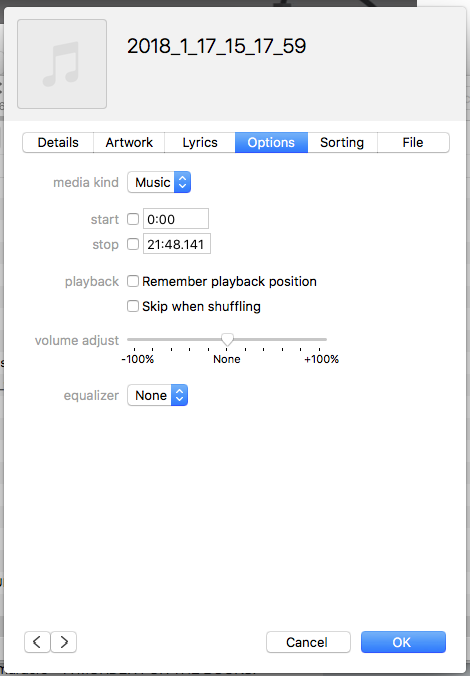Click the start time 0:00 field

click(176, 219)
